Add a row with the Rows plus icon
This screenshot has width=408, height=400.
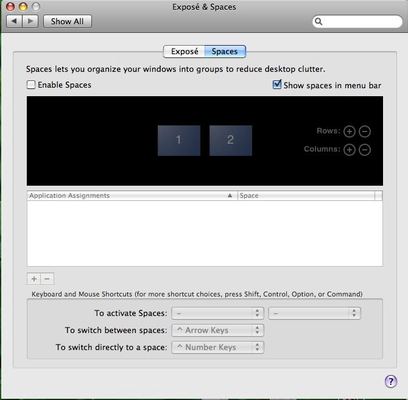349,132
